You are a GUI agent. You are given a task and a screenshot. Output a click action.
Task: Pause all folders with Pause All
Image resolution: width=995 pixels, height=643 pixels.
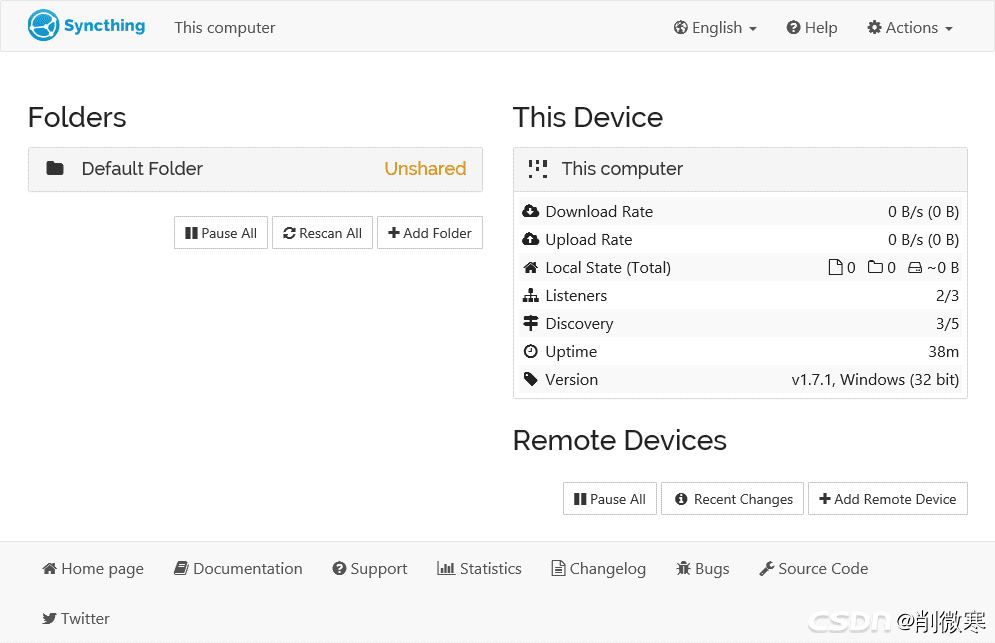coord(221,233)
